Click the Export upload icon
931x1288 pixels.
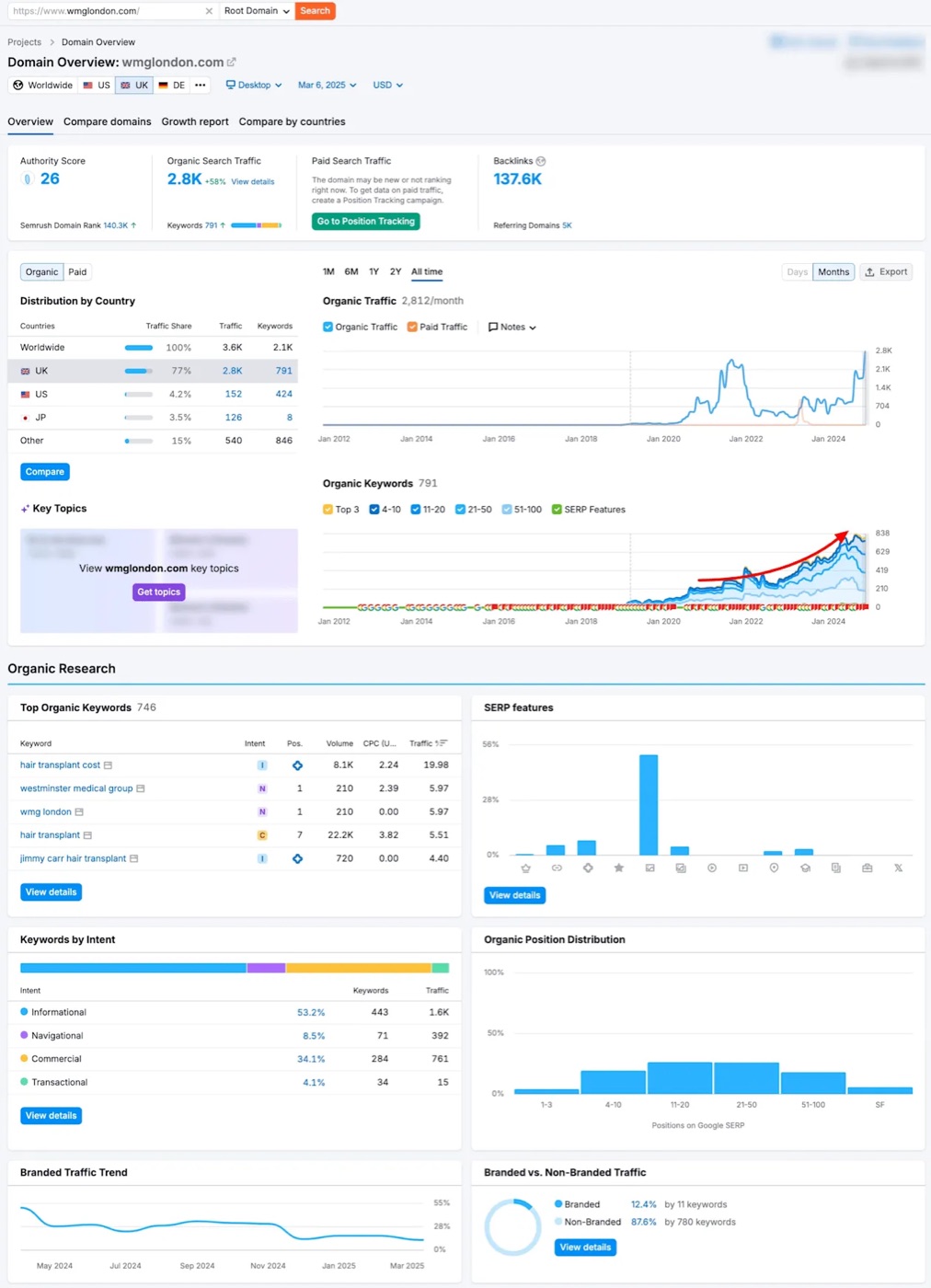click(x=869, y=272)
